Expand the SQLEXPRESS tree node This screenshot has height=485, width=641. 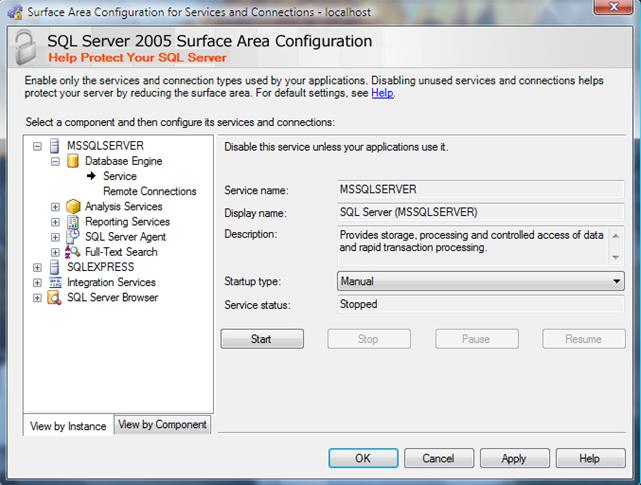[x=38, y=268]
